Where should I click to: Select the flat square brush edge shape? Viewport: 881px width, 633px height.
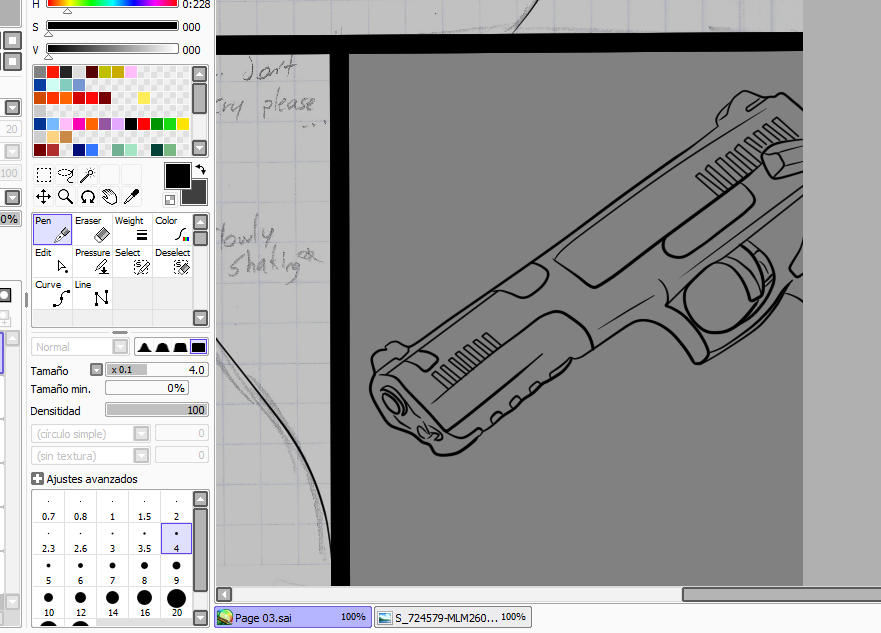pos(198,347)
